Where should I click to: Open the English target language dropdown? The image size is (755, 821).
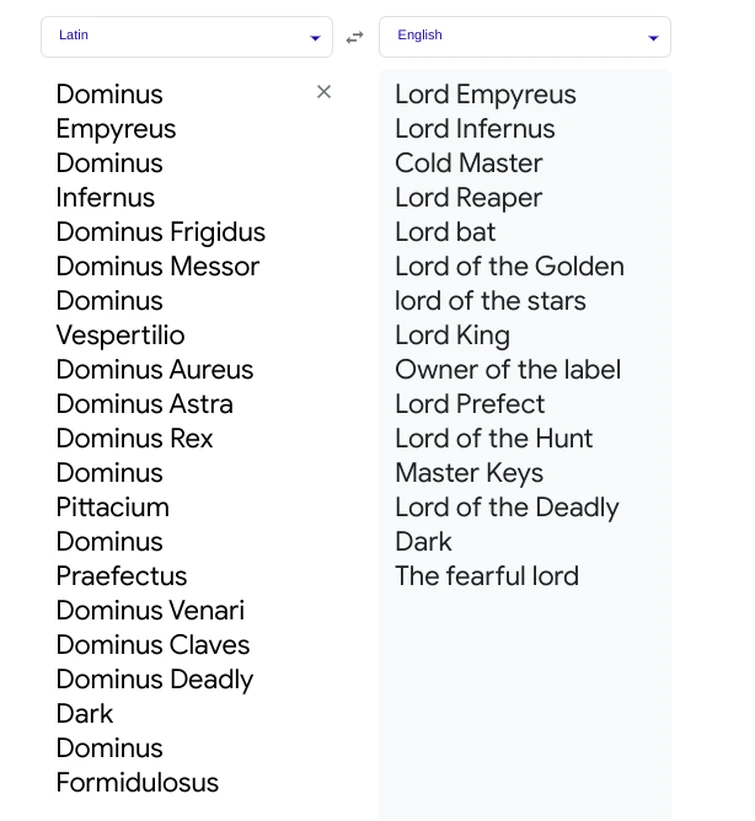525,36
